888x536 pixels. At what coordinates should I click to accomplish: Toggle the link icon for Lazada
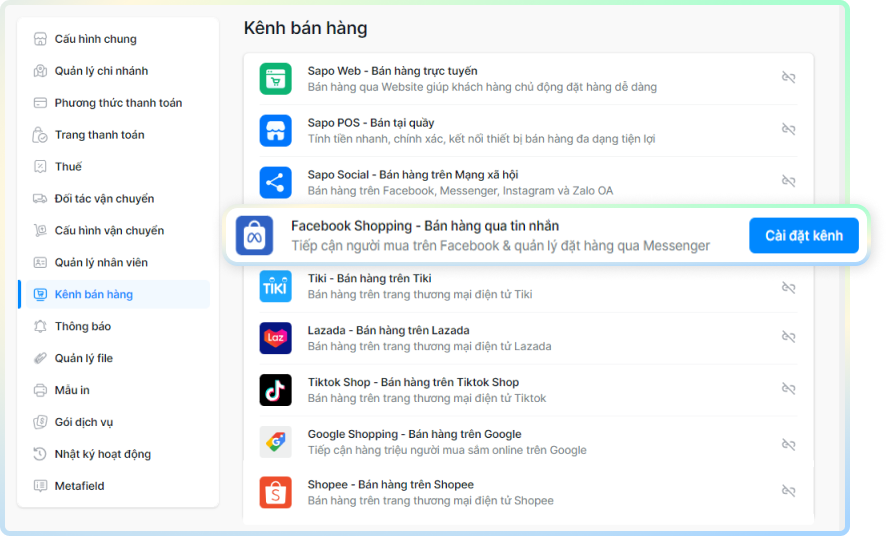coord(788,337)
